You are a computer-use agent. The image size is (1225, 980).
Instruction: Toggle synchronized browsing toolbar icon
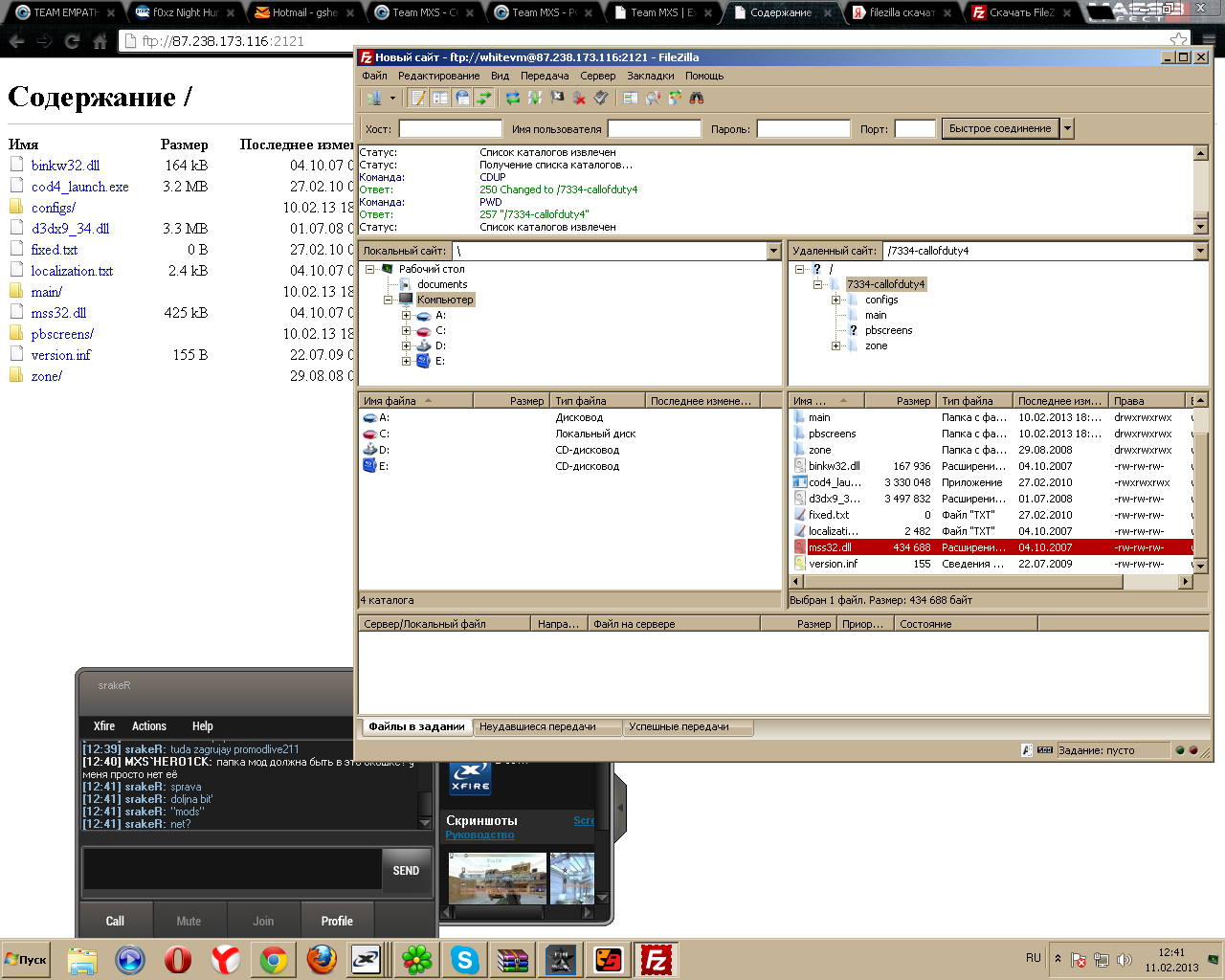675,98
